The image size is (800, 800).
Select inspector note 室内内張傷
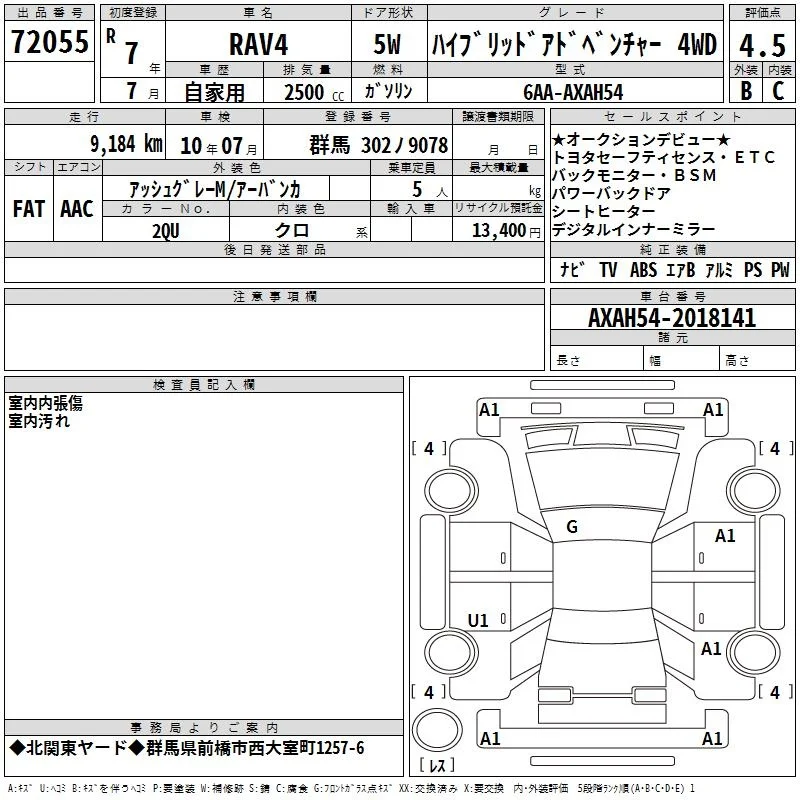click(45, 403)
